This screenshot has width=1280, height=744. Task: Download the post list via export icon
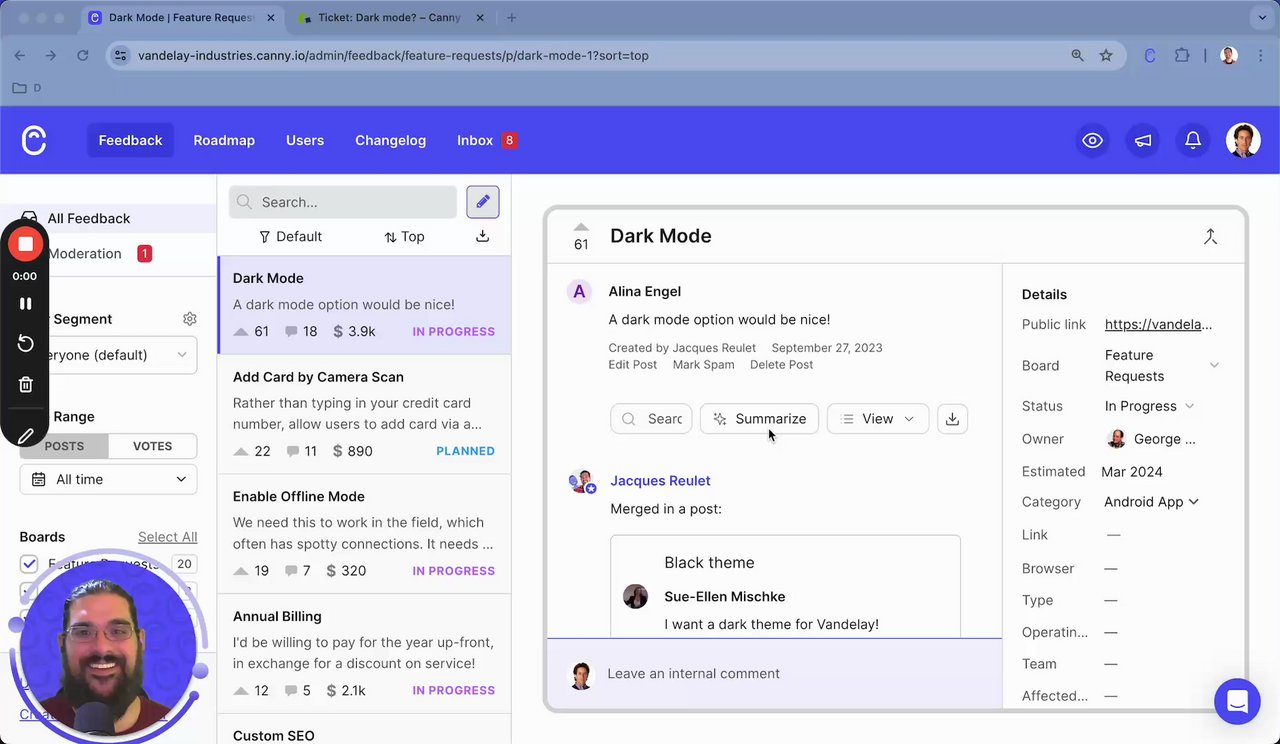coord(482,236)
